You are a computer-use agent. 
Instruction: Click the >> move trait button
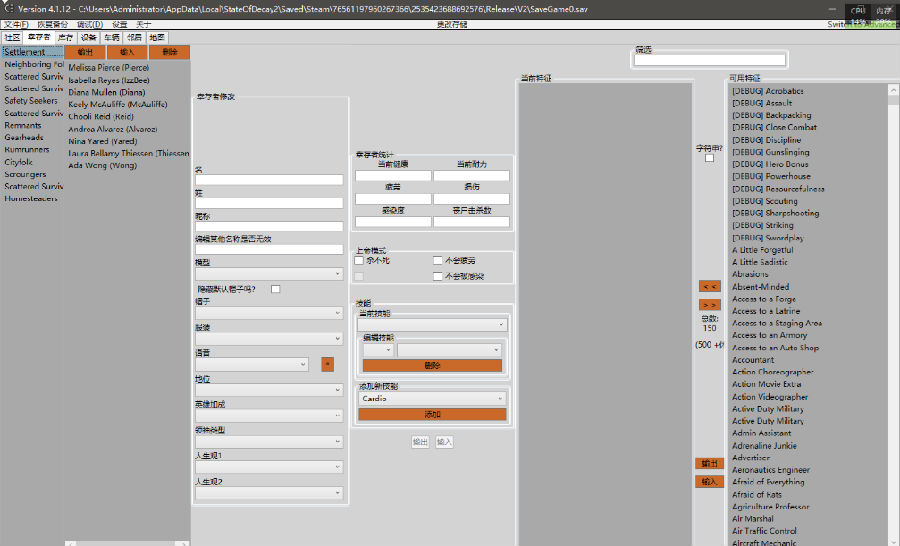(709, 304)
